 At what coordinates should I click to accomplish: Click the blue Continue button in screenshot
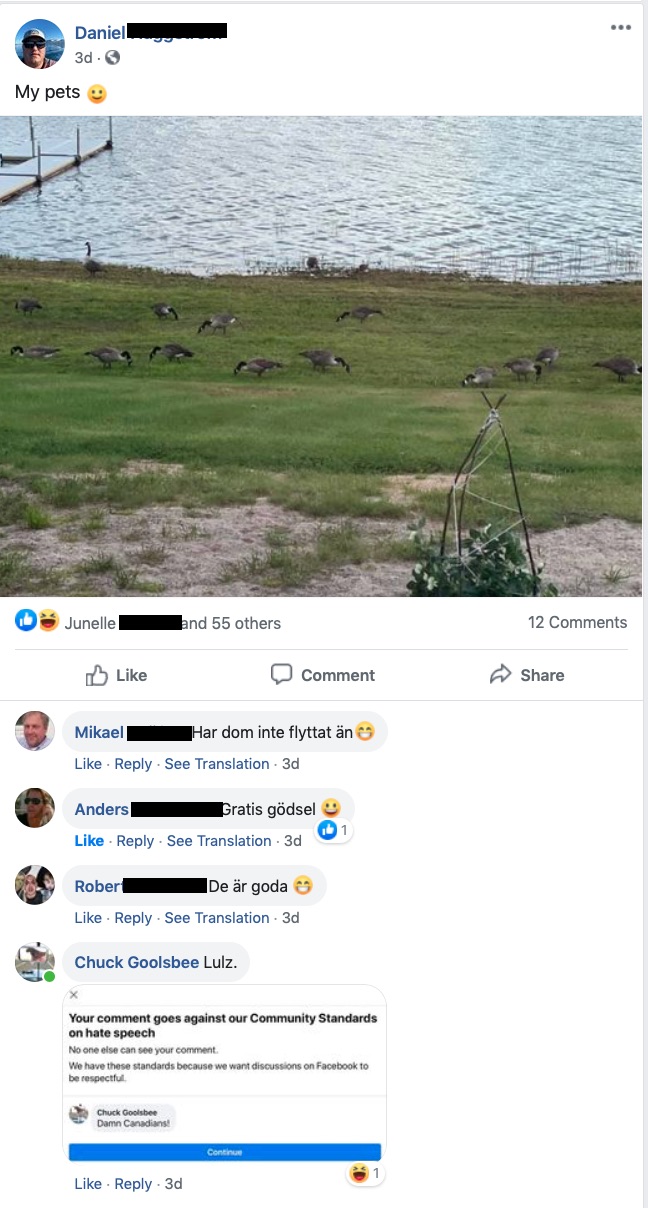(225, 1152)
